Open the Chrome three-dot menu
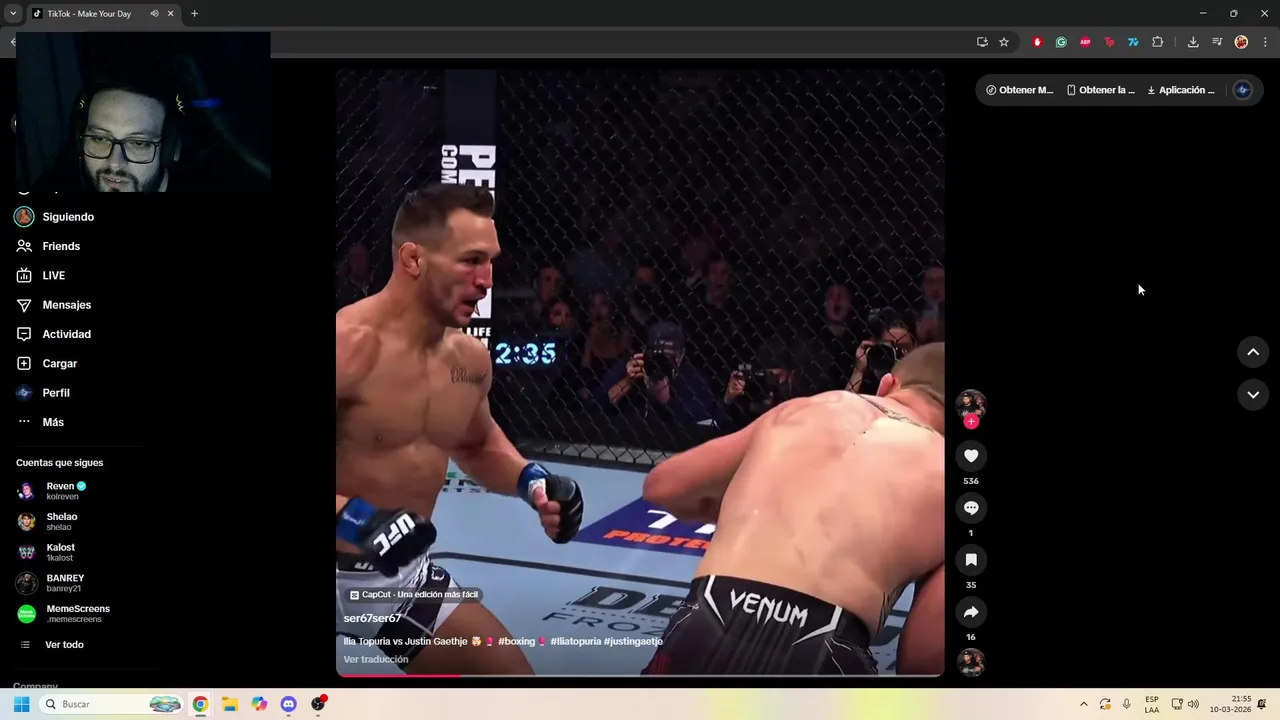The image size is (1280, 720). [1266, 42]
